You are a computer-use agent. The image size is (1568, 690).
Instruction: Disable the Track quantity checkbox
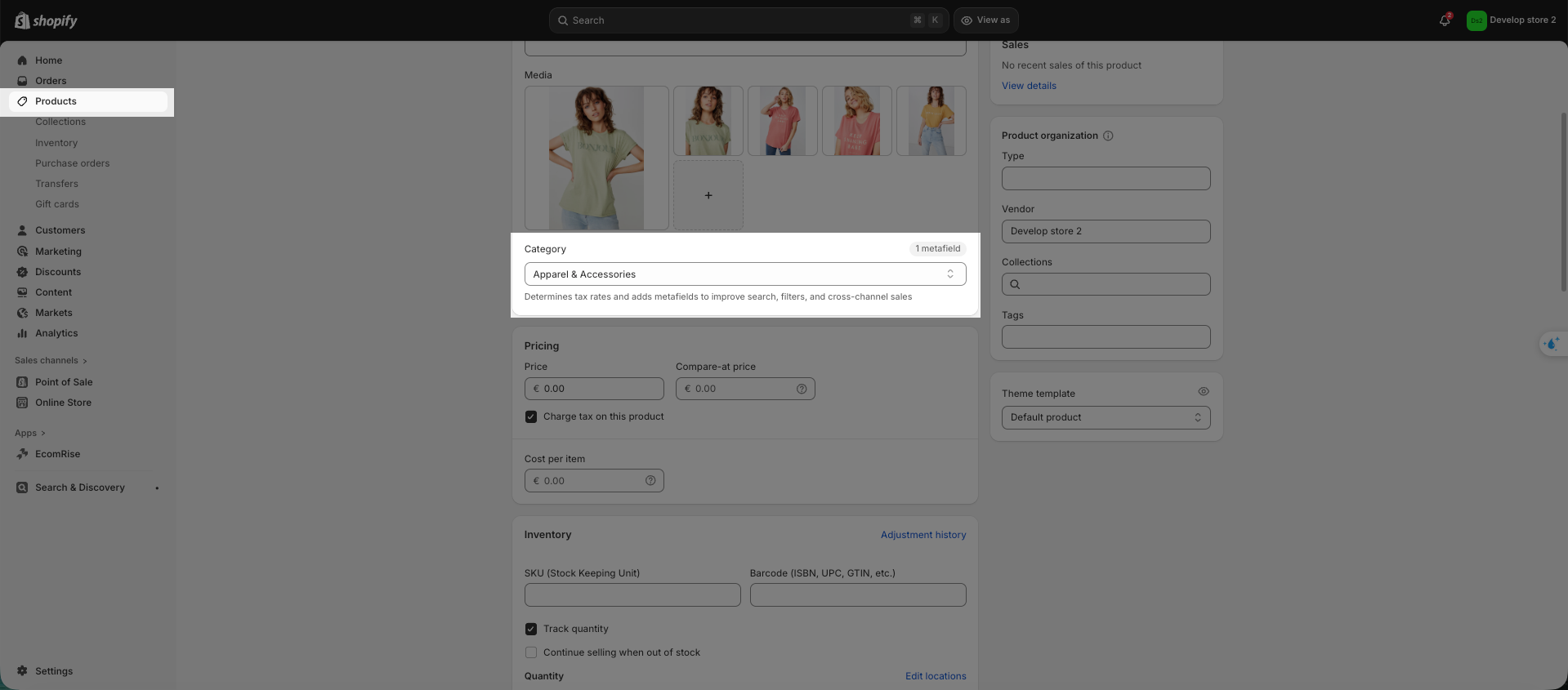(531, 629)
